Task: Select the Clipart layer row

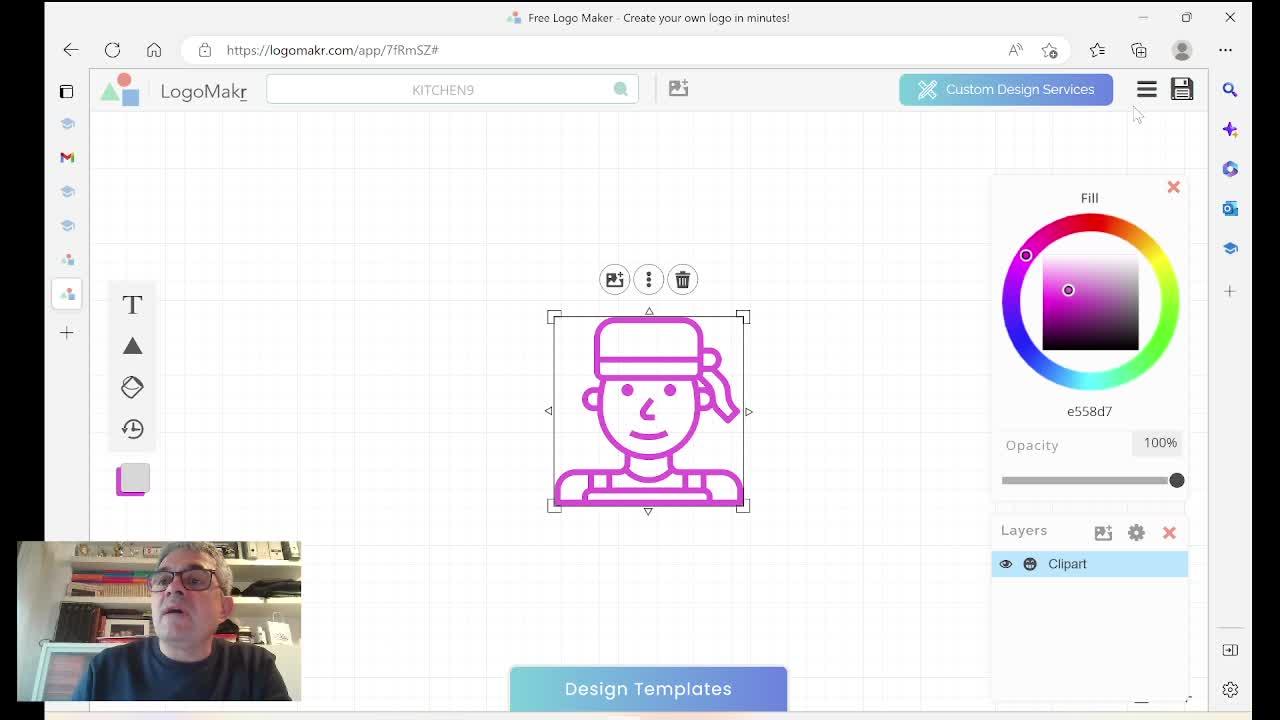Action: coord(1090,564)
